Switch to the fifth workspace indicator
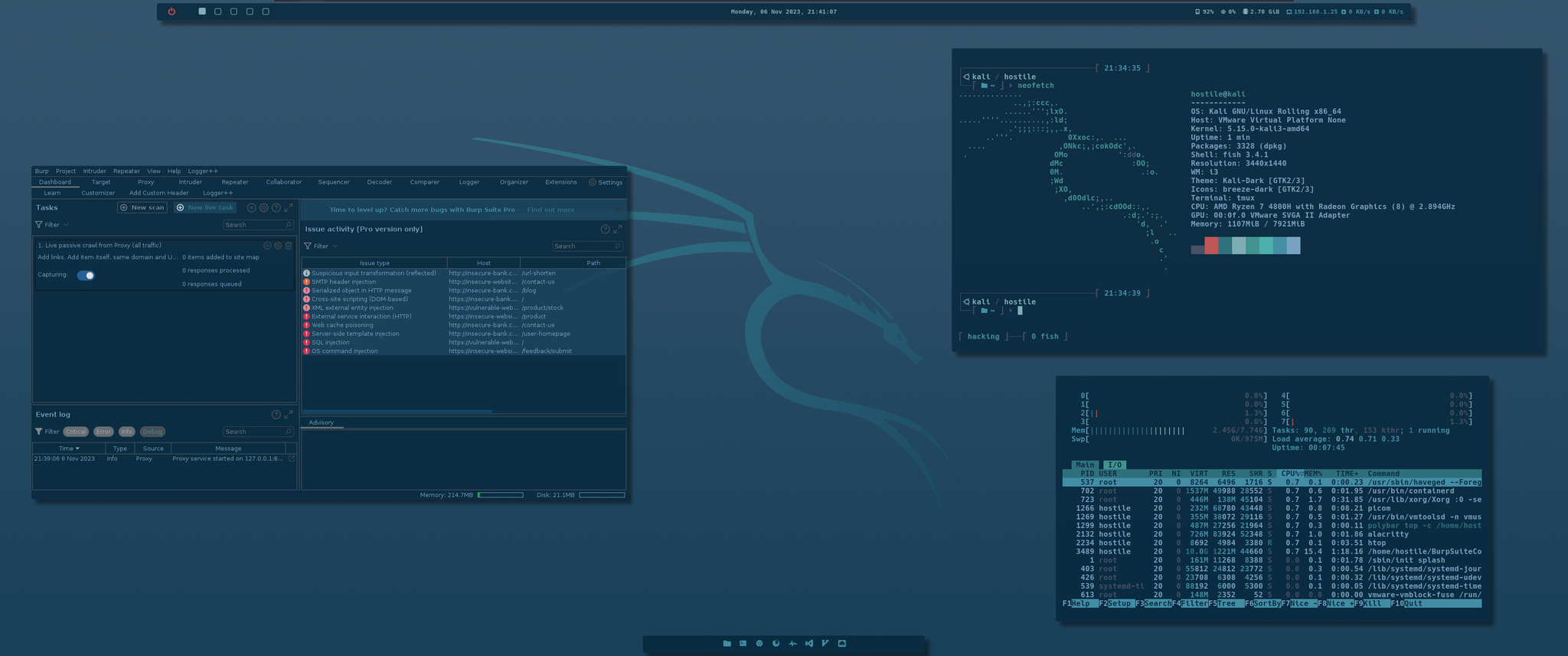Viewport: 1568px width, 656px height. click(266, 11)
